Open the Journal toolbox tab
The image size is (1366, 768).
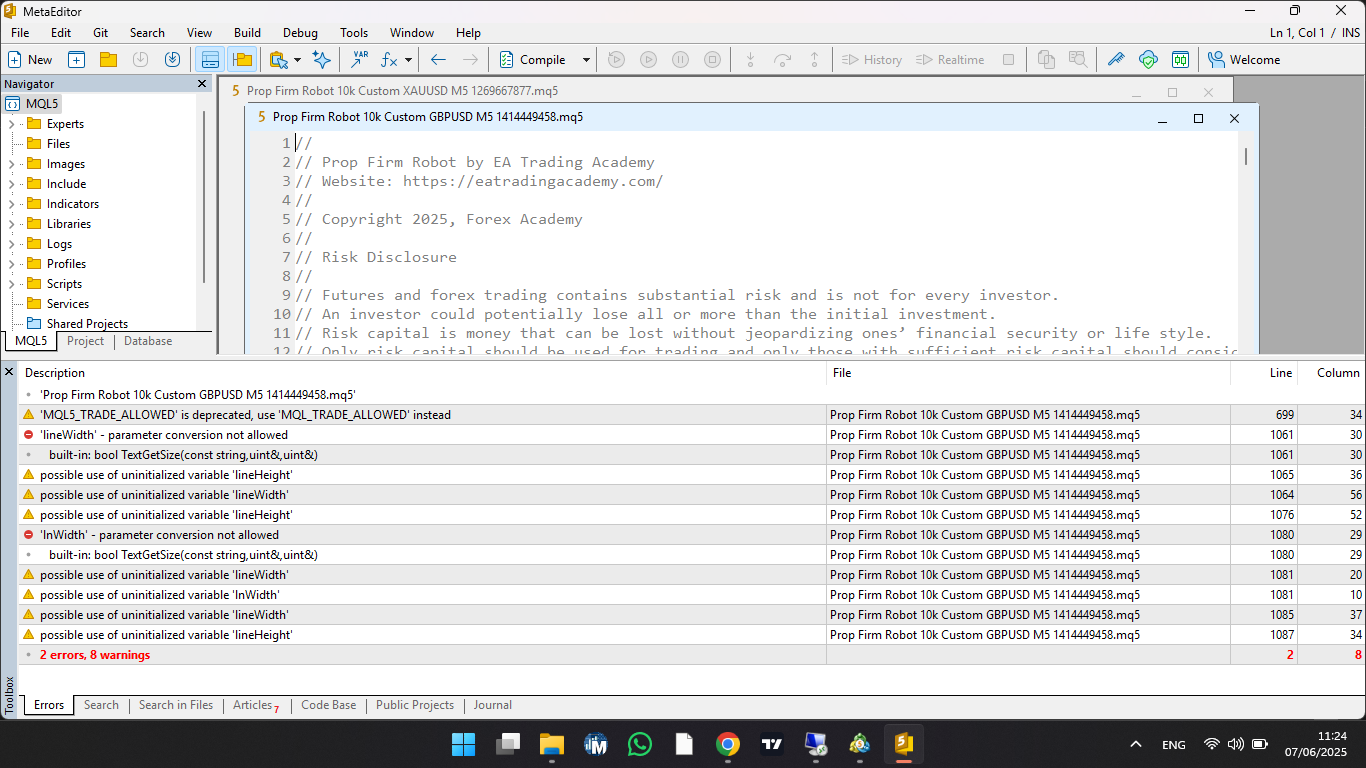tap(493, 705)
